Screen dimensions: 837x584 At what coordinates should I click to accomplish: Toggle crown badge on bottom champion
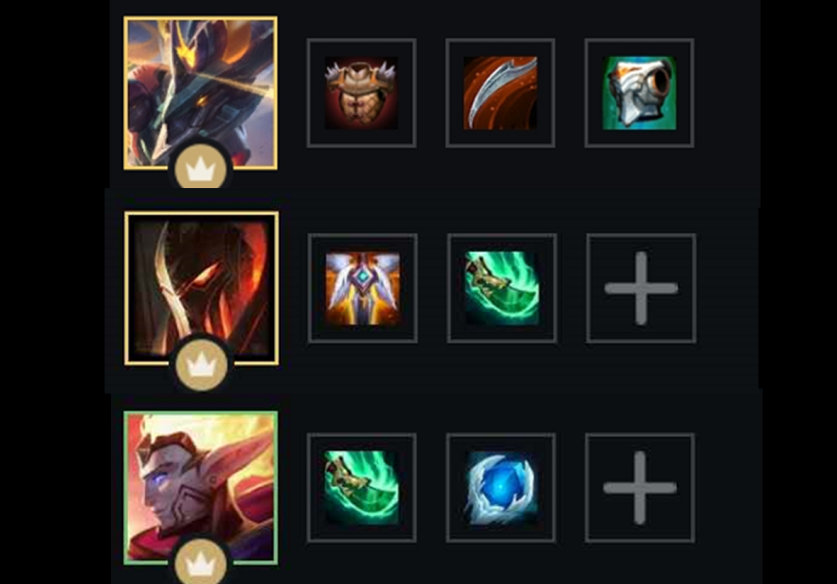coord(201,562)
